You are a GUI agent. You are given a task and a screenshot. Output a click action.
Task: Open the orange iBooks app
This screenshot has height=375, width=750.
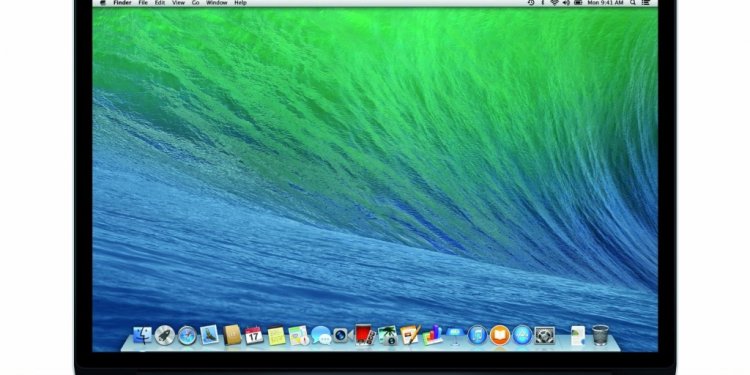499,335
